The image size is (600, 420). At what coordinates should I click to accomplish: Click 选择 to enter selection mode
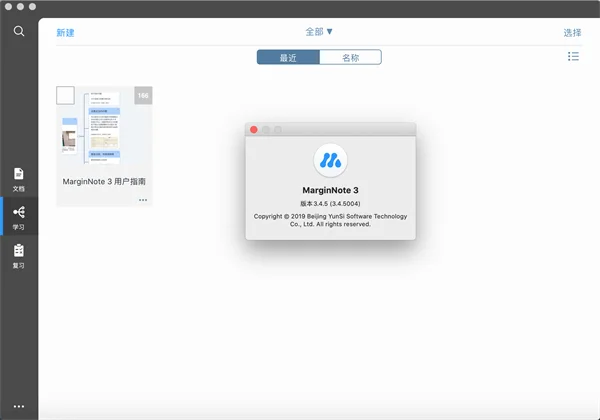tap(572, 33)
